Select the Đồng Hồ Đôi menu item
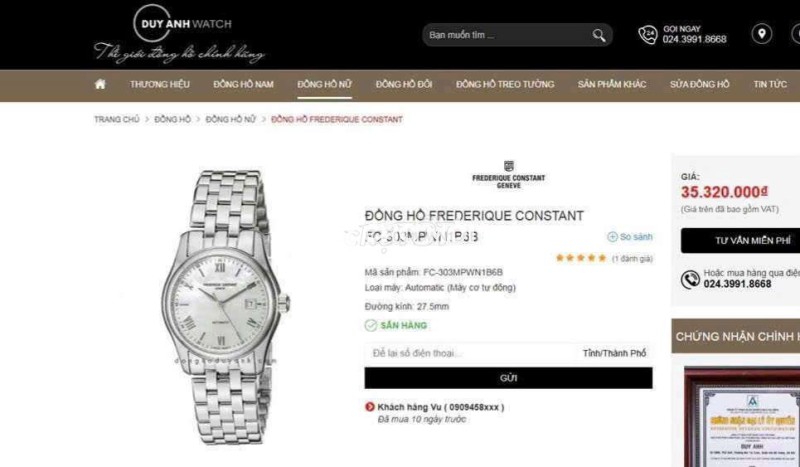The height and width of the screenshot is (467, 800). pyautogui.click(x=404, y=84)
